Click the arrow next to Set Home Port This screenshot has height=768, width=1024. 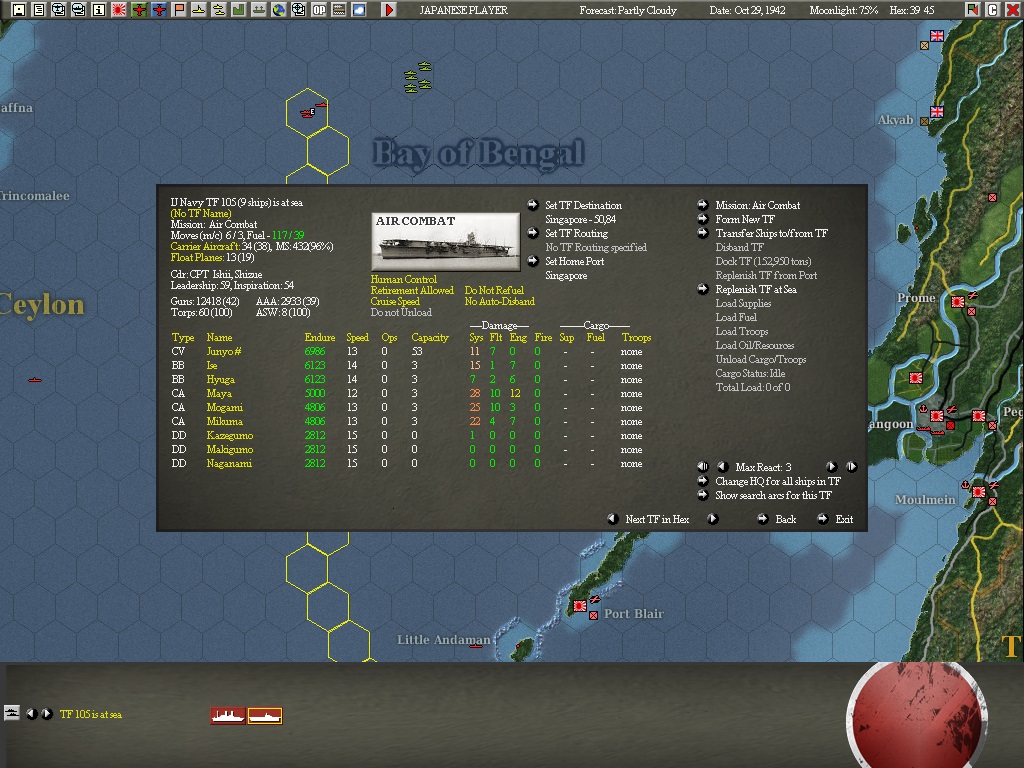(x=533, y=261)
